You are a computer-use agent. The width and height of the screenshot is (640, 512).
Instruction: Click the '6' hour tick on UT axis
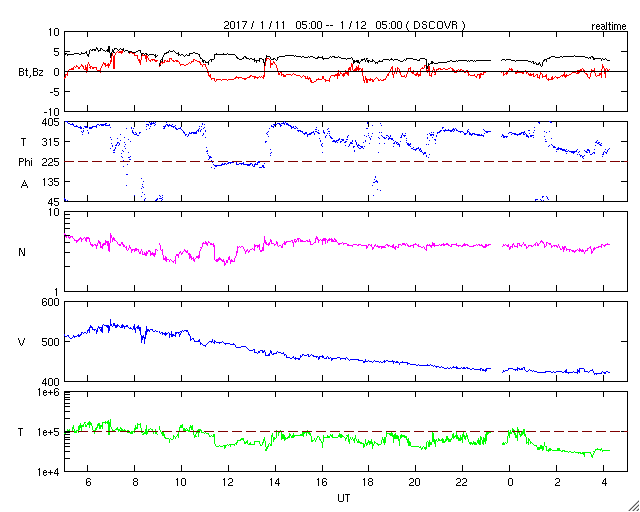[x=88, y=482]
